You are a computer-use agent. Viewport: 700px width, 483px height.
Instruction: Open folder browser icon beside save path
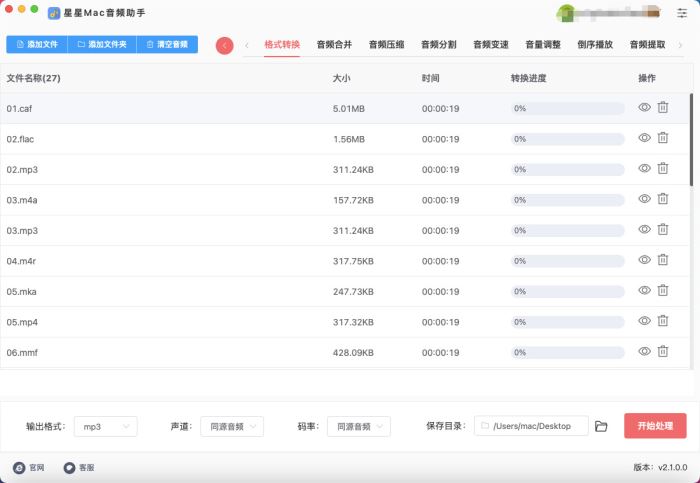click(601, 426)
